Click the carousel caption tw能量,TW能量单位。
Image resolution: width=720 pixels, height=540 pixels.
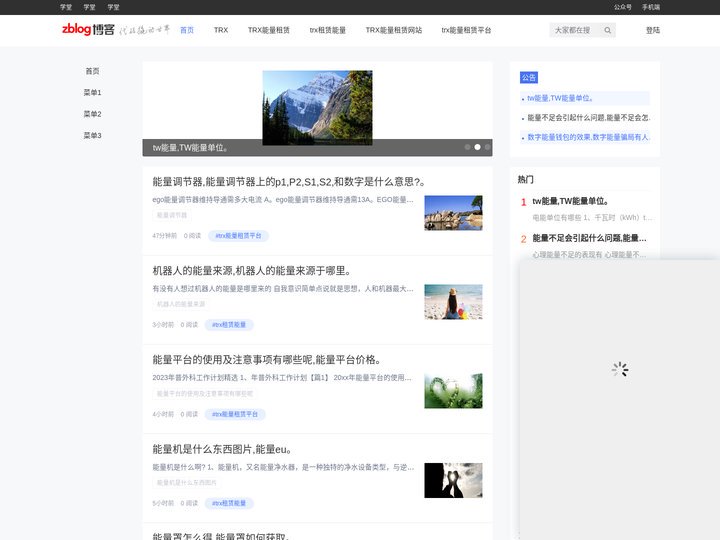click(191, 147)
